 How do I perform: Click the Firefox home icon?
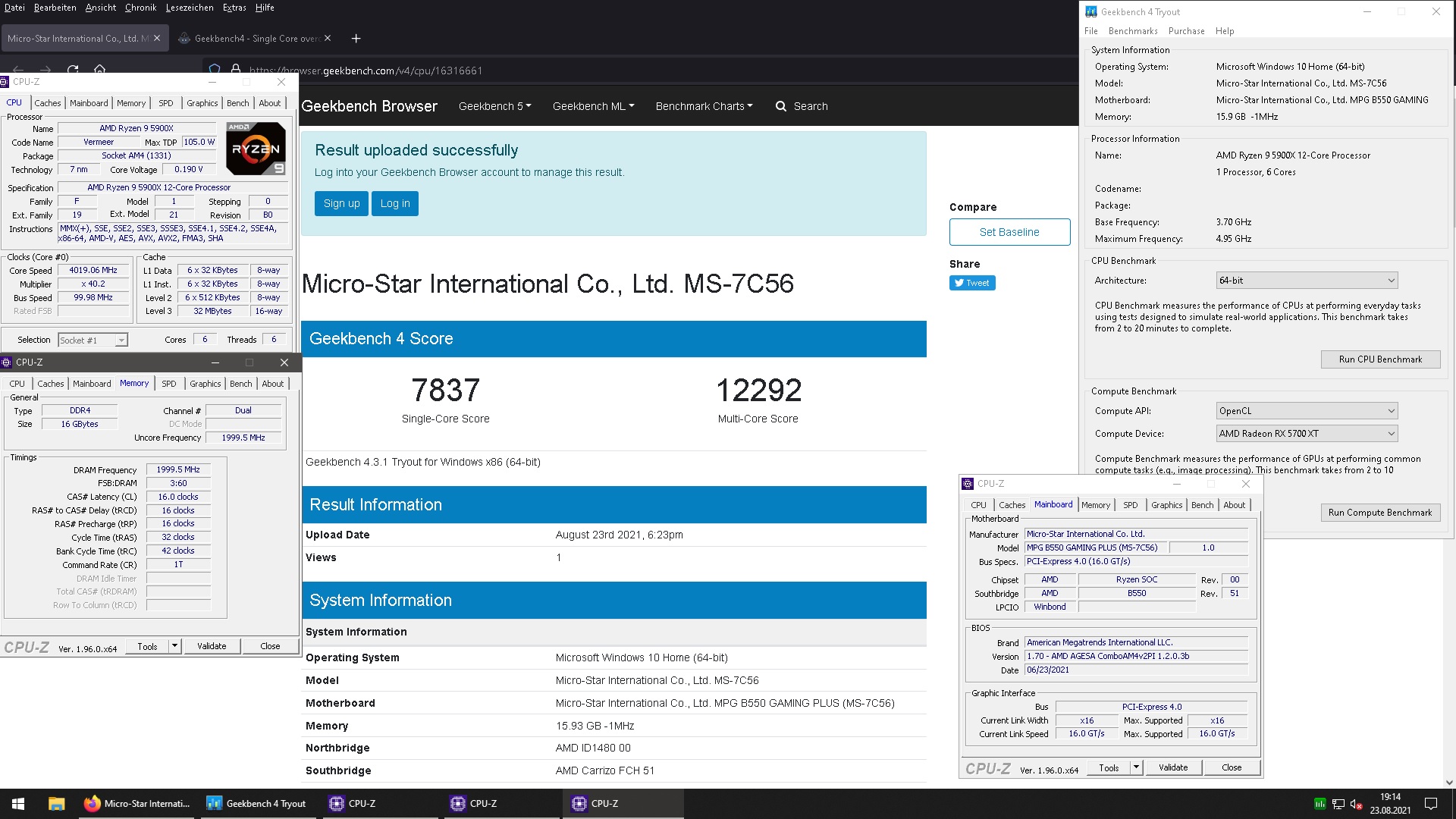click(x=99, y=69)
